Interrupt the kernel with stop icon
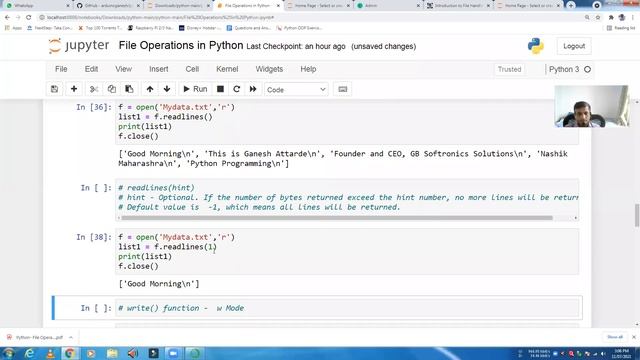 tap(220, 89)
